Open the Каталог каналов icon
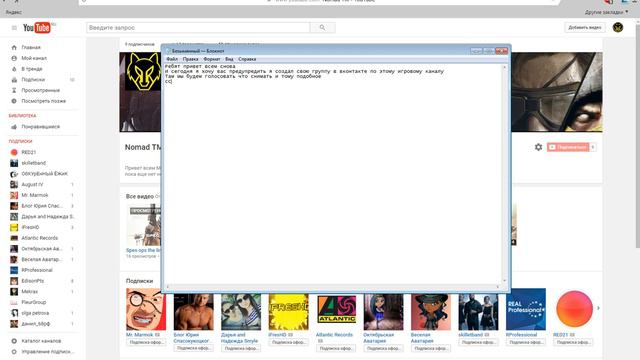Viewport: 640px width, 360px height. point(14,341)
